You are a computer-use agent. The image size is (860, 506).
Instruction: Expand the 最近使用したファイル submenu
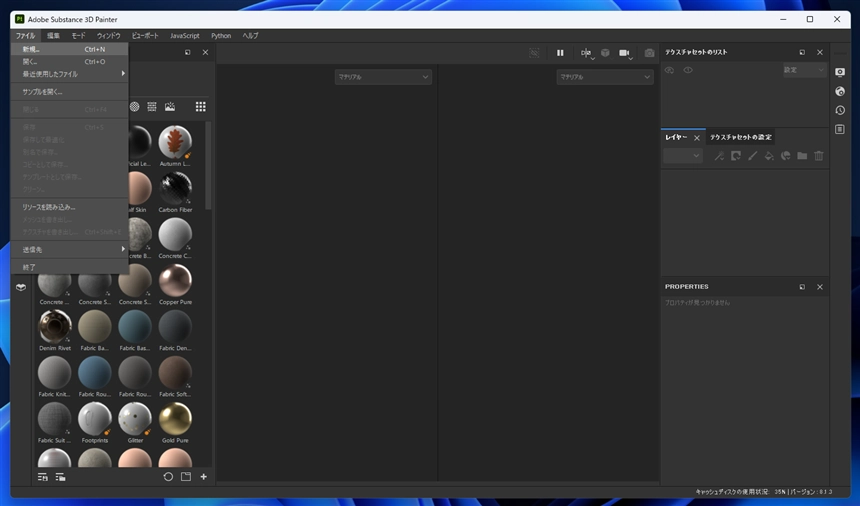coord(70,74)
